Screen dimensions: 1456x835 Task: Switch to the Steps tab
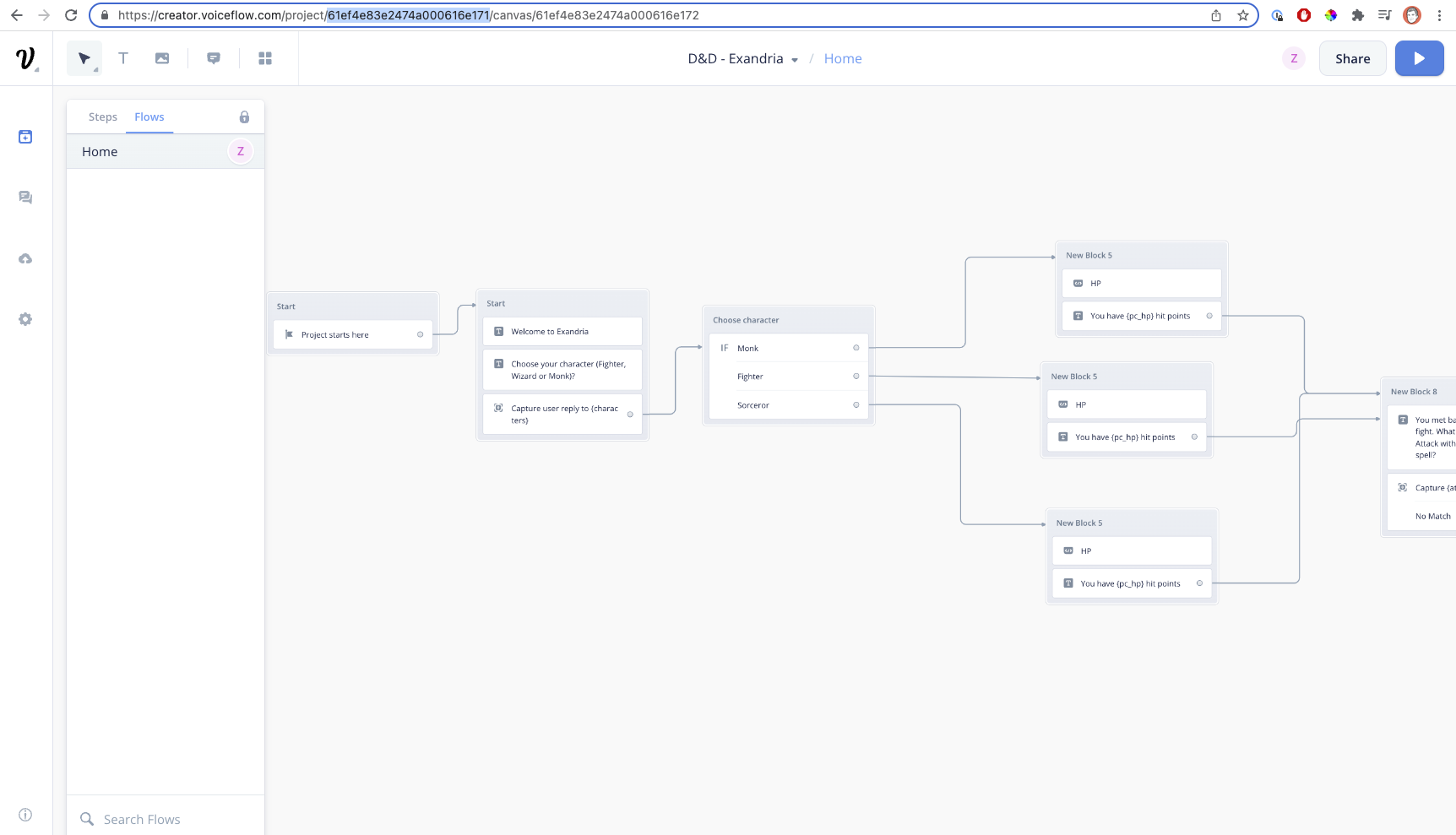coord(103,117)
